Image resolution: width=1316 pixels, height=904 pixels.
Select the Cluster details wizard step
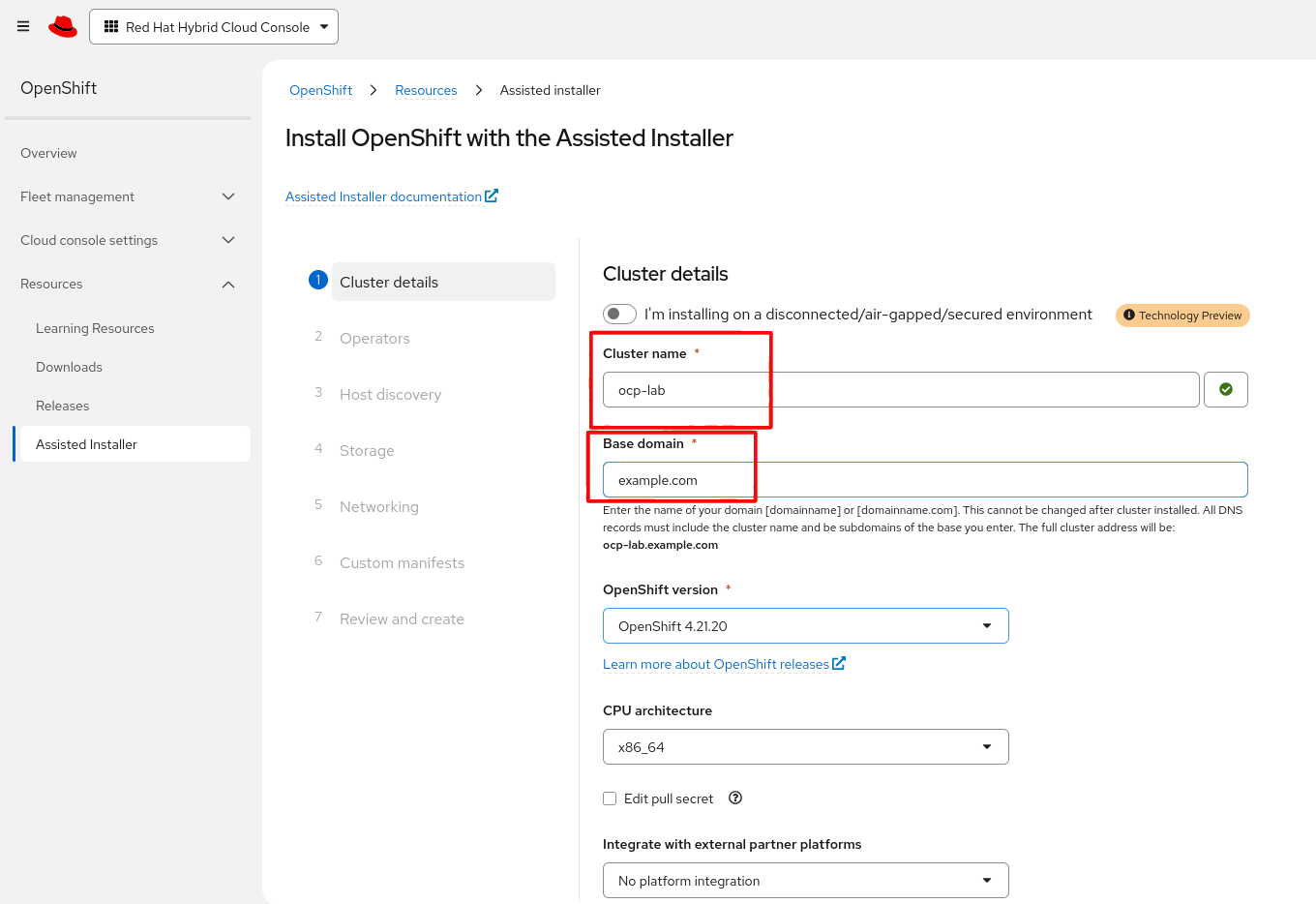[x=443, y=282]
